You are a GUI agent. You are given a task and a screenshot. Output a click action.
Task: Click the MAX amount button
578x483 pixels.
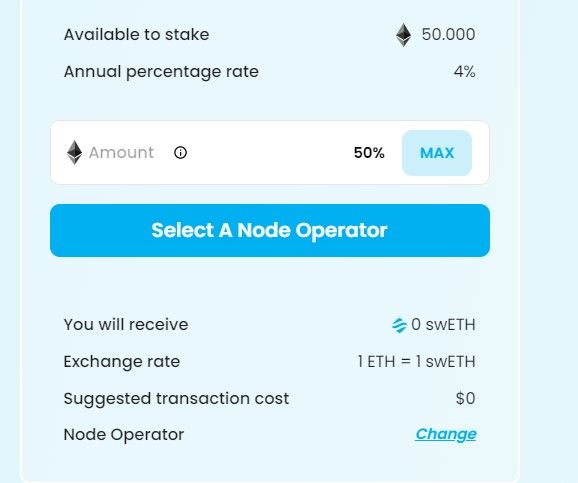point(437,153)
